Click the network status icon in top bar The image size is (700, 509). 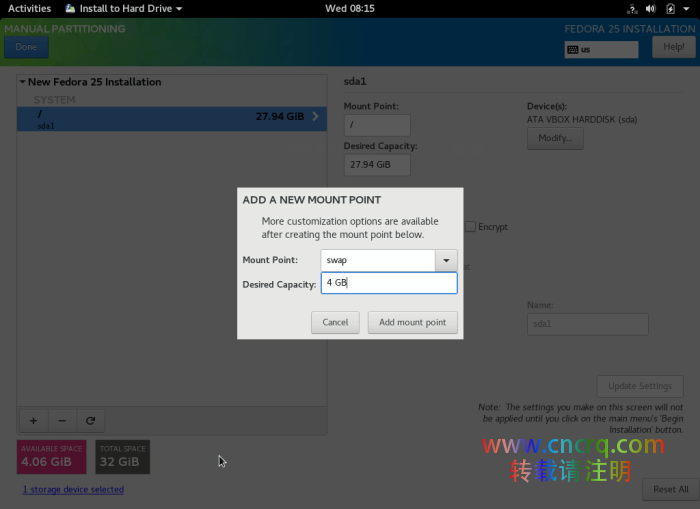(x=632, y=8)
